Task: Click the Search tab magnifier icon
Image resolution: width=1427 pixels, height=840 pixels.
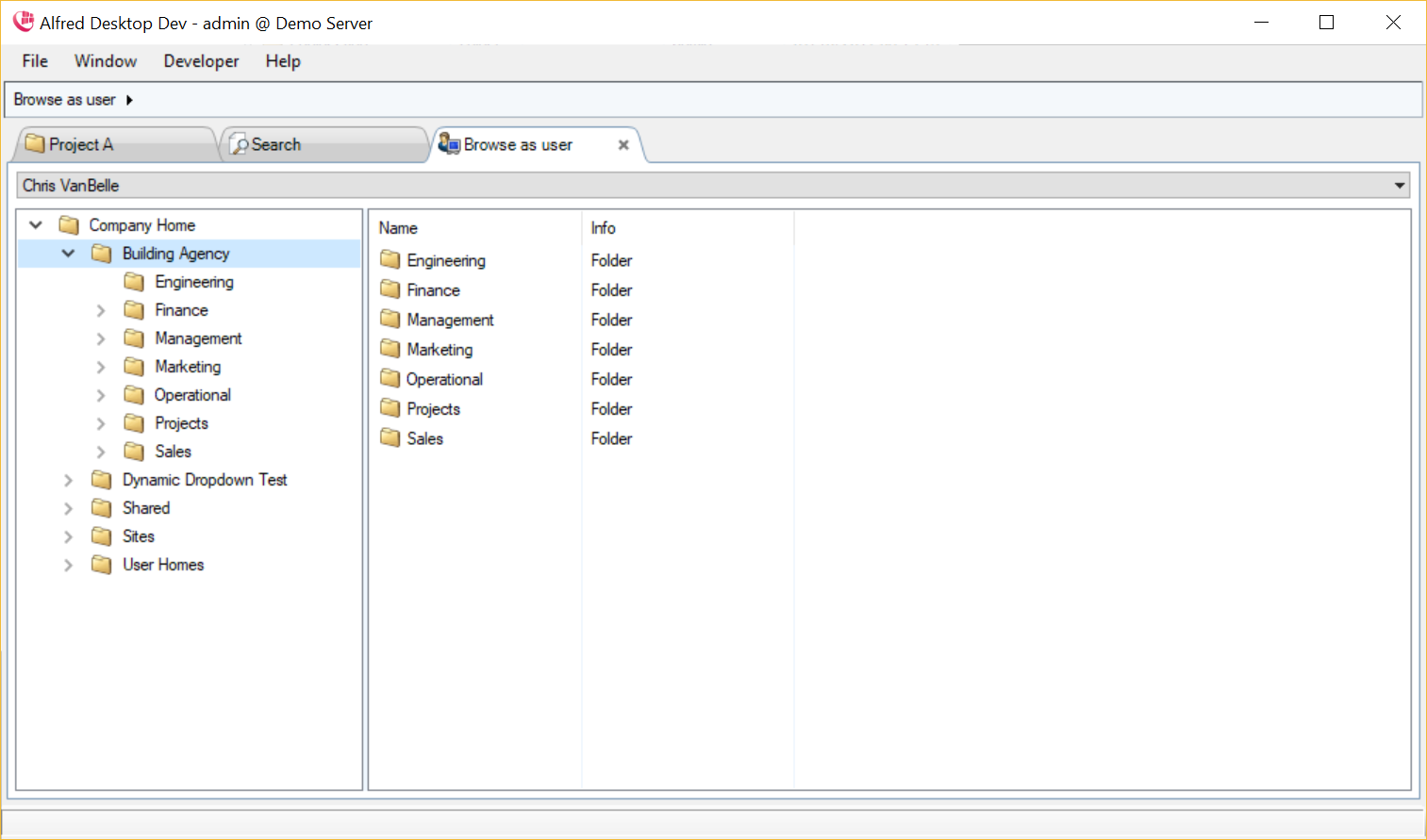Action: [240, 144]
